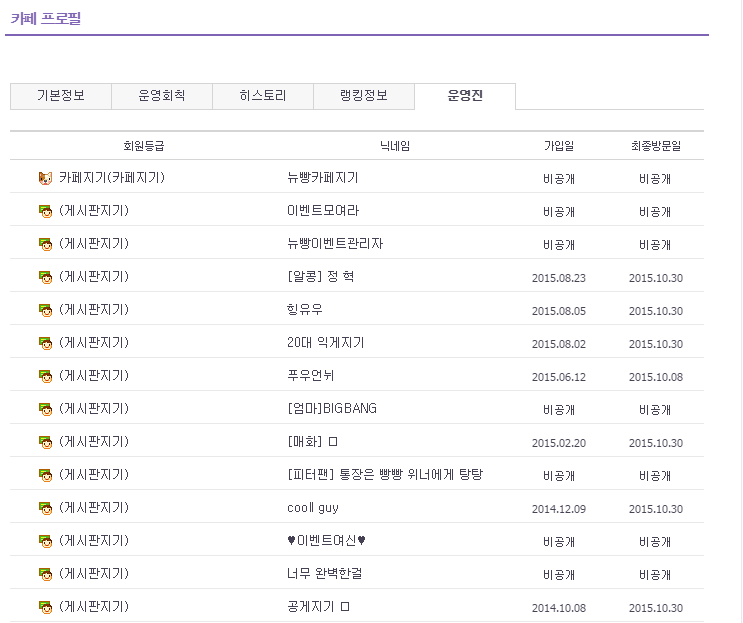Click nickname 푸우언뉘

coord(310,376)
